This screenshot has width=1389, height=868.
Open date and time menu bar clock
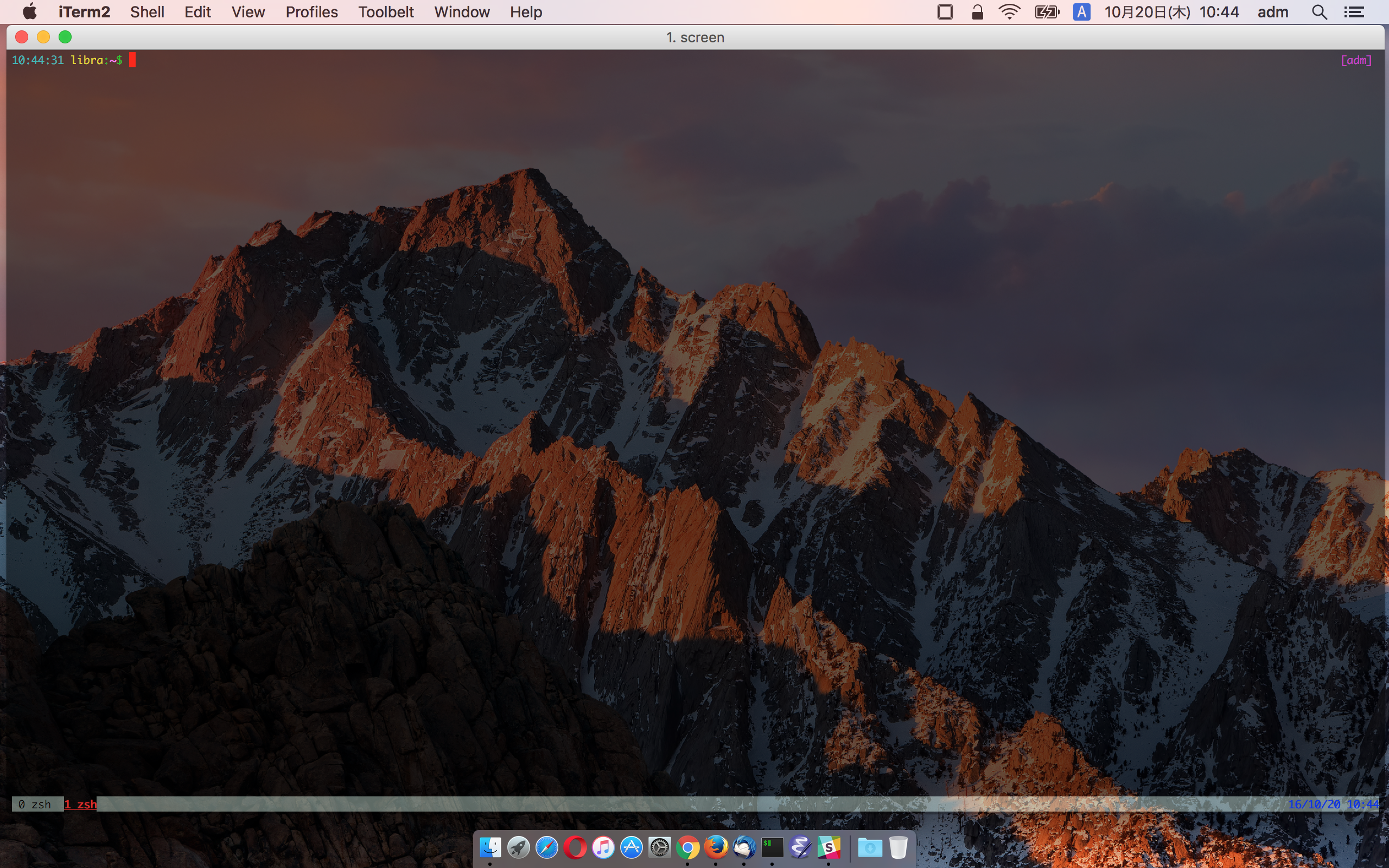click(x=1171, y=12)
